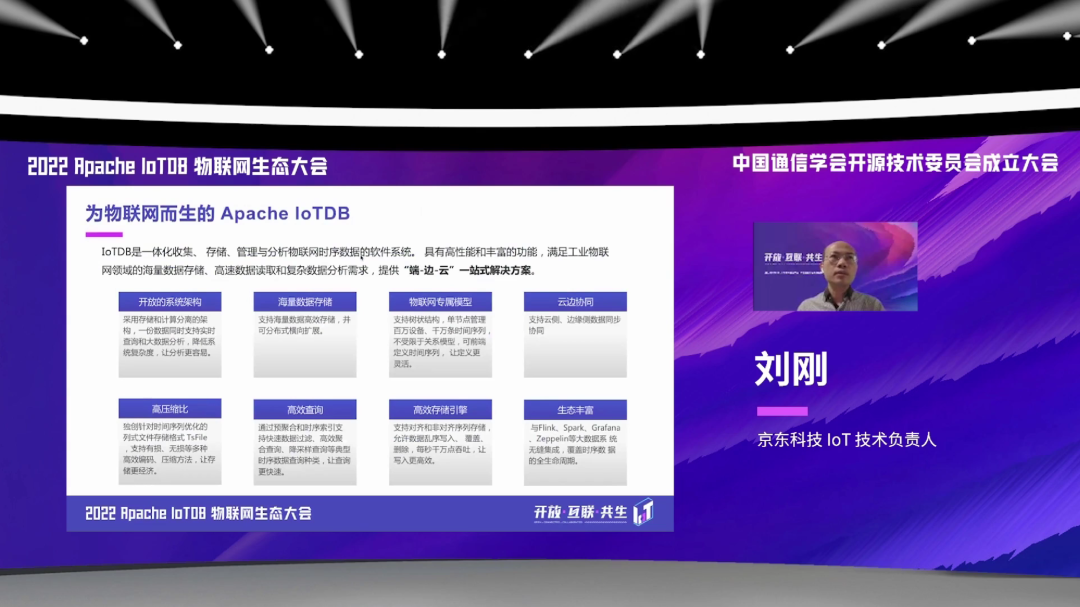
Task: Click the speaker video thumbnail of 刘刚
Action: tap(835, 266)
